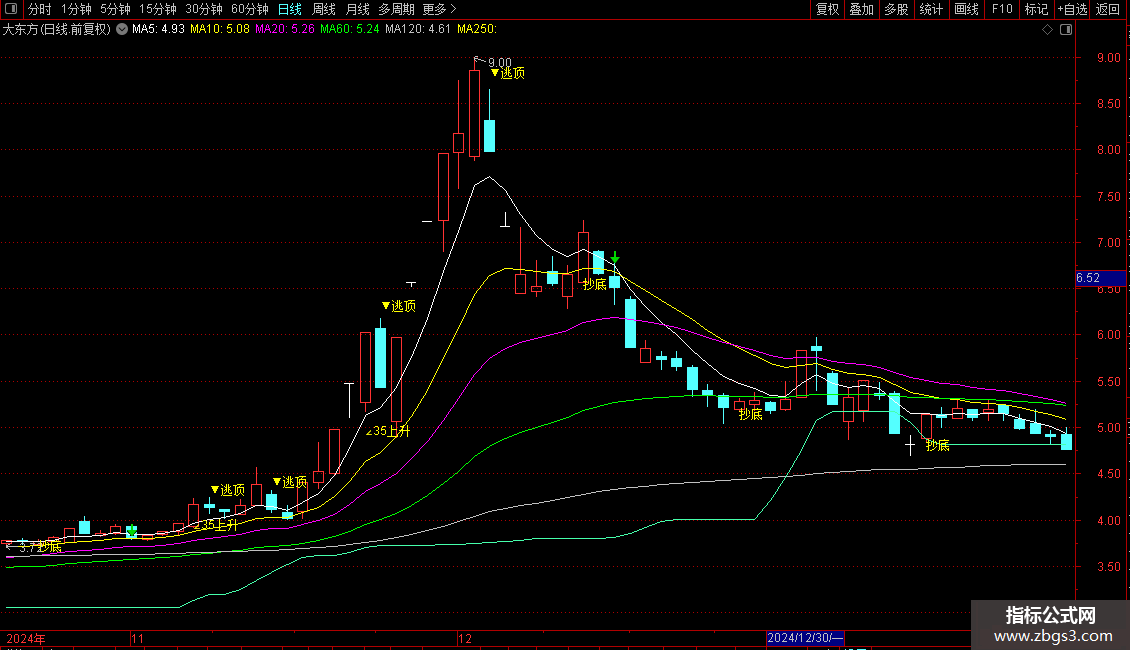Click the 叠加 overlay button
This screenshot has width=1130, height=650.
[861, 10]
